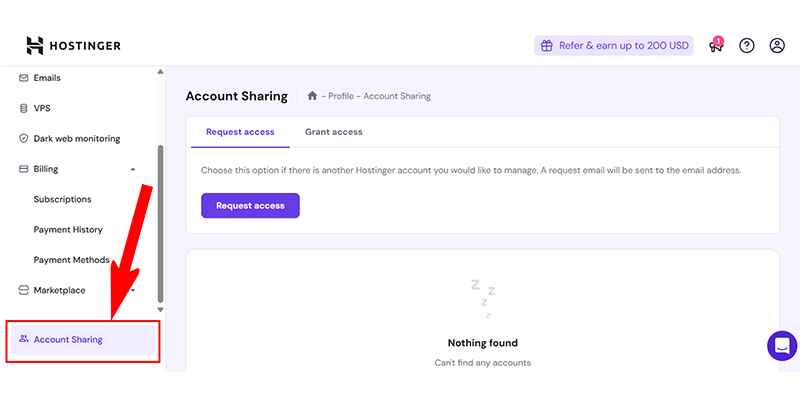Screen dimensions: 800x400
Task: Click Account Sharing in the breadcrumb
Action: (x=397, y=96)
